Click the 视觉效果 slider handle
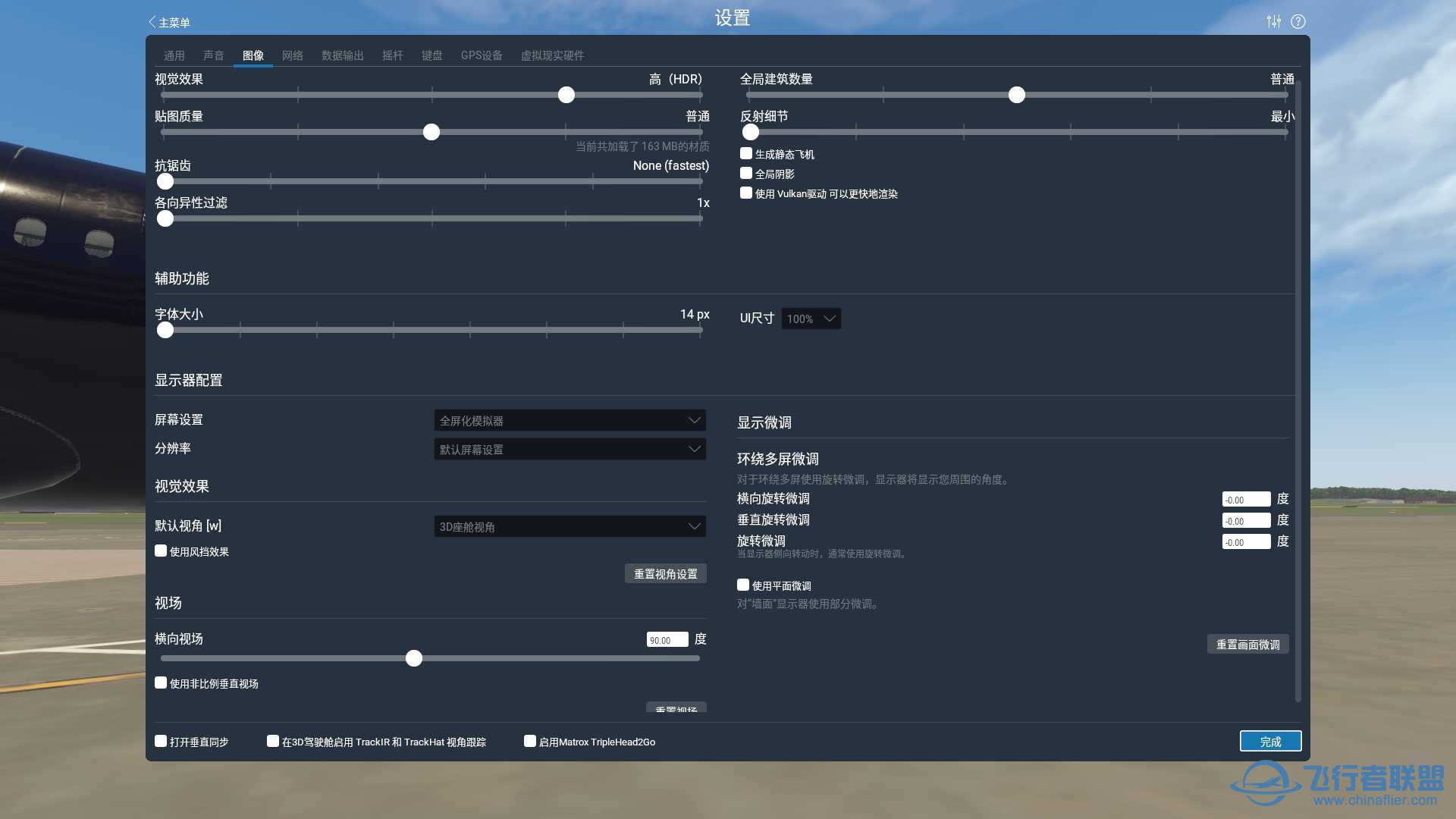The width and height of the screenshot is (1456, 819). (x=566, y=95)
